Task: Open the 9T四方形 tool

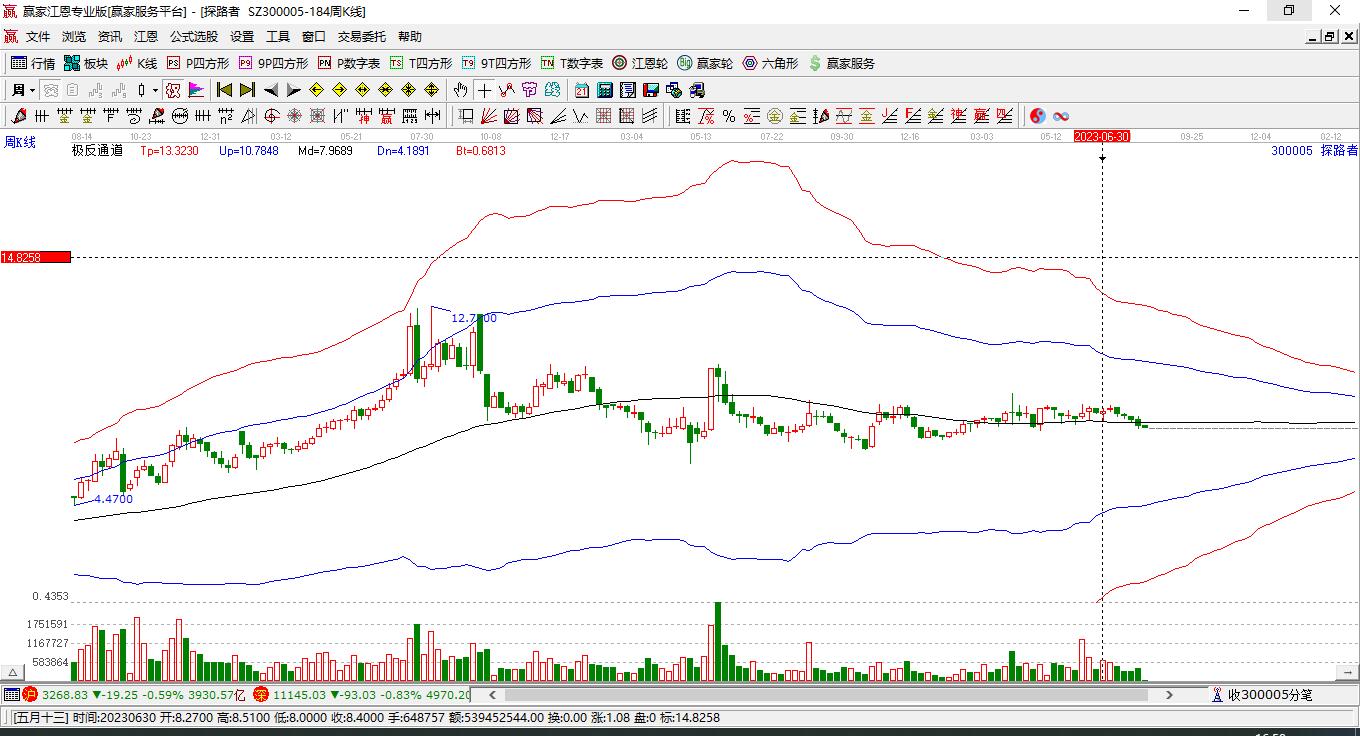Action: click(496, 63)
